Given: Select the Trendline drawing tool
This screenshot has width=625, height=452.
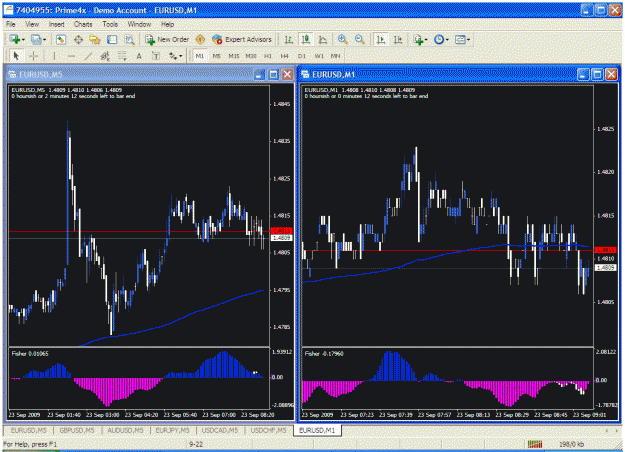Looking at the screenshot, I should (x=88, y=56).
